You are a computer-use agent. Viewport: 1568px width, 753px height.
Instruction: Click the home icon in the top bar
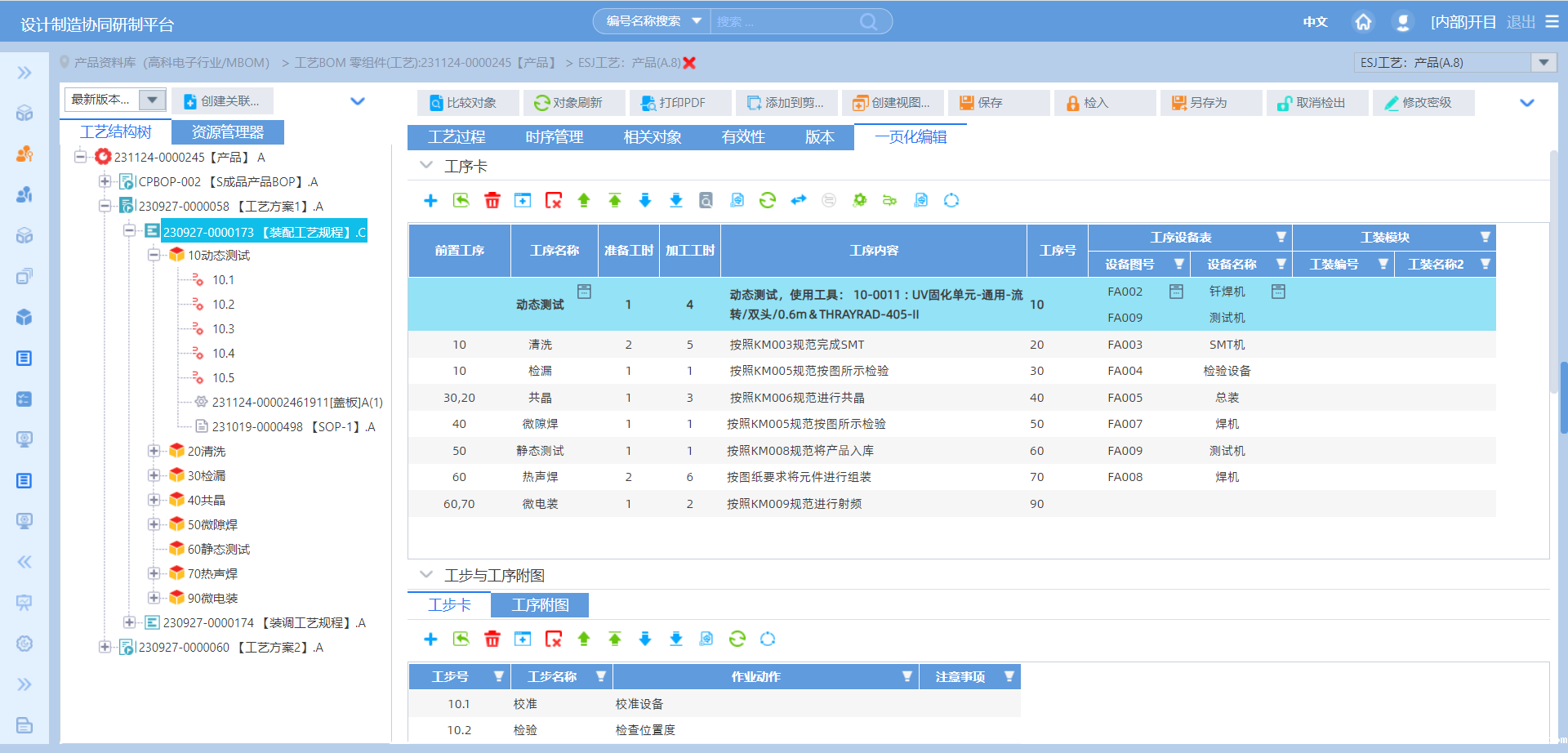pyautogui.click(x=1363, y=22)
